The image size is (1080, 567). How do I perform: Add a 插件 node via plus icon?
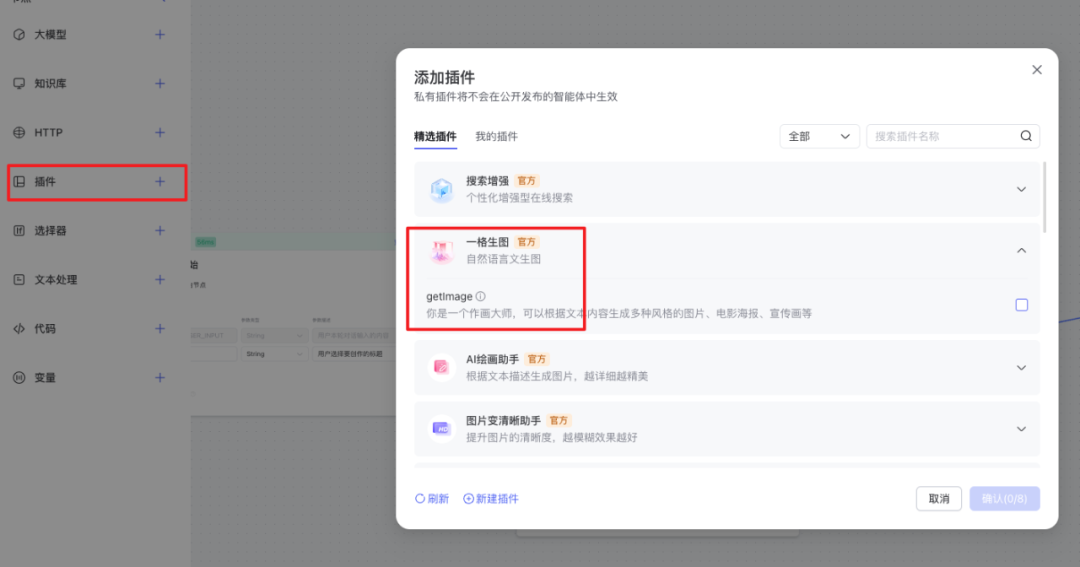point(160,182)
